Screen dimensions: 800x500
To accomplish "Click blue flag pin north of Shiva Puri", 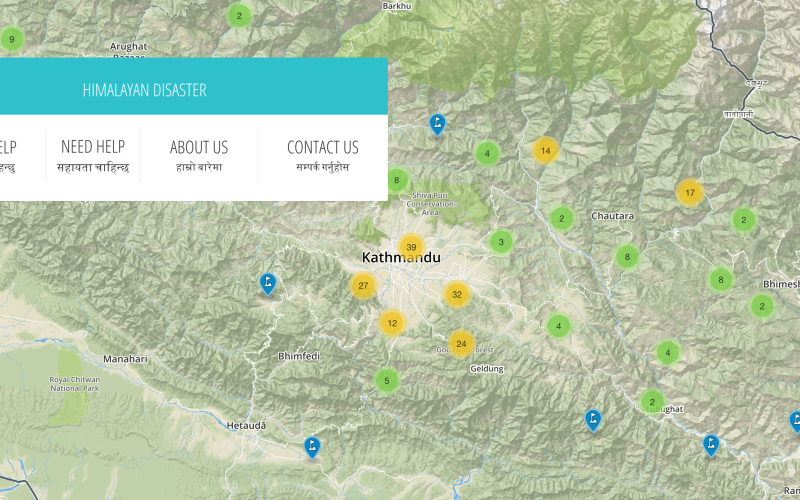I will (437, 124).
